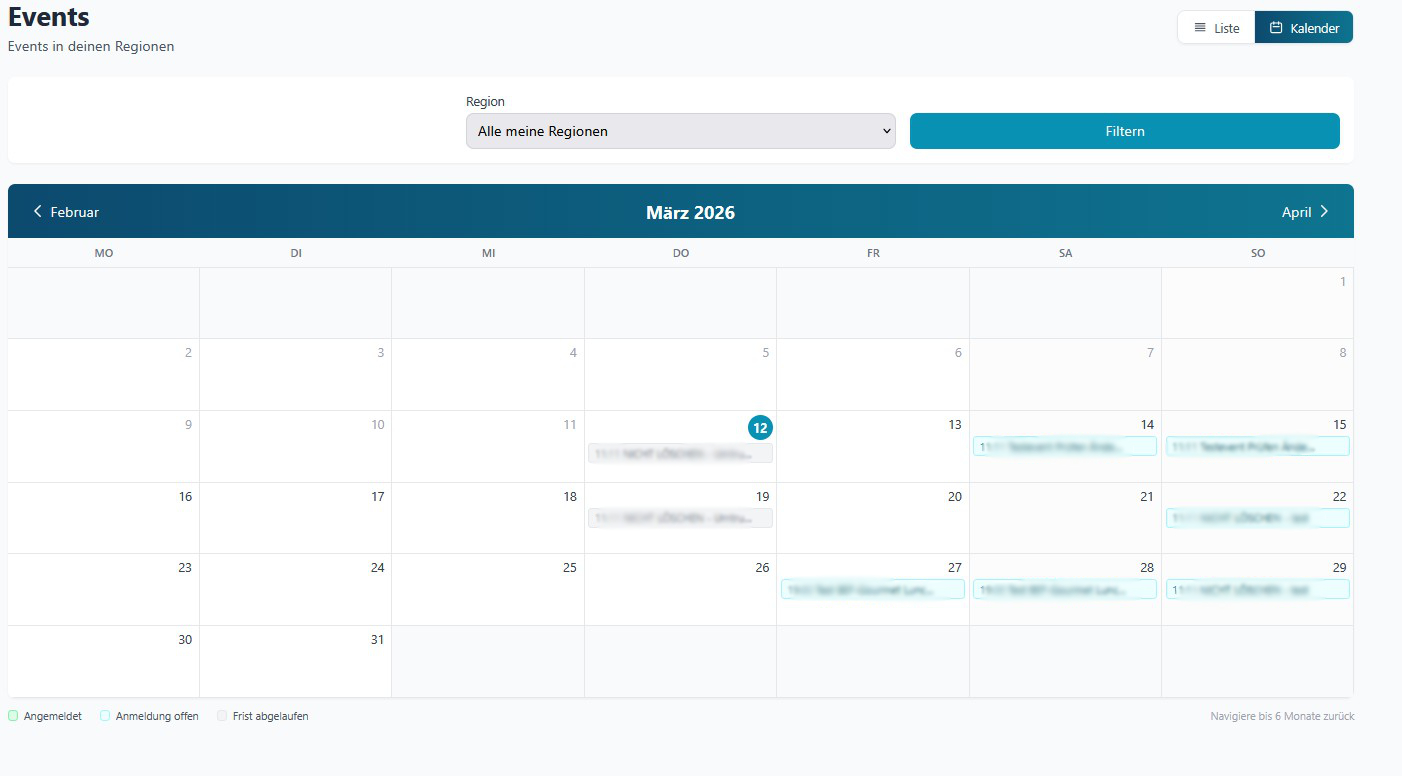This screenshot has height=776, width=1402.
Task: Open the event on Thursday 12
Action: coord(680,454)
